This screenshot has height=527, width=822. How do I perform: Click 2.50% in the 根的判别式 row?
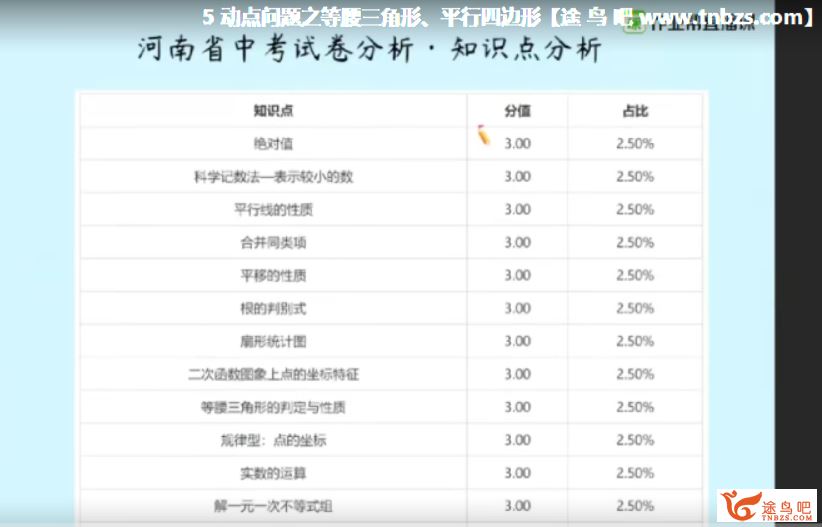(635, 308)
